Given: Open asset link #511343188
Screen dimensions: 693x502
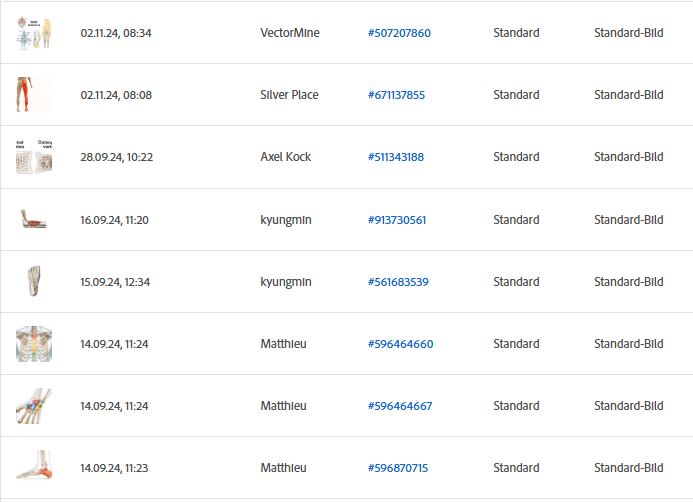Looking at the screenshot, I should pyautogui.click(x=396, y=157).
